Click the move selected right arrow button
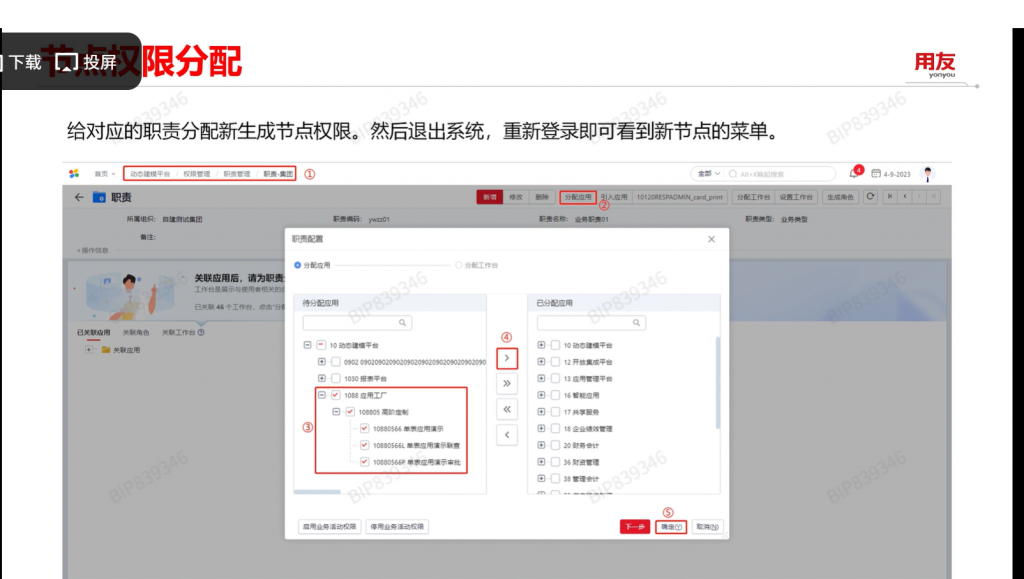 click(507, 357)
